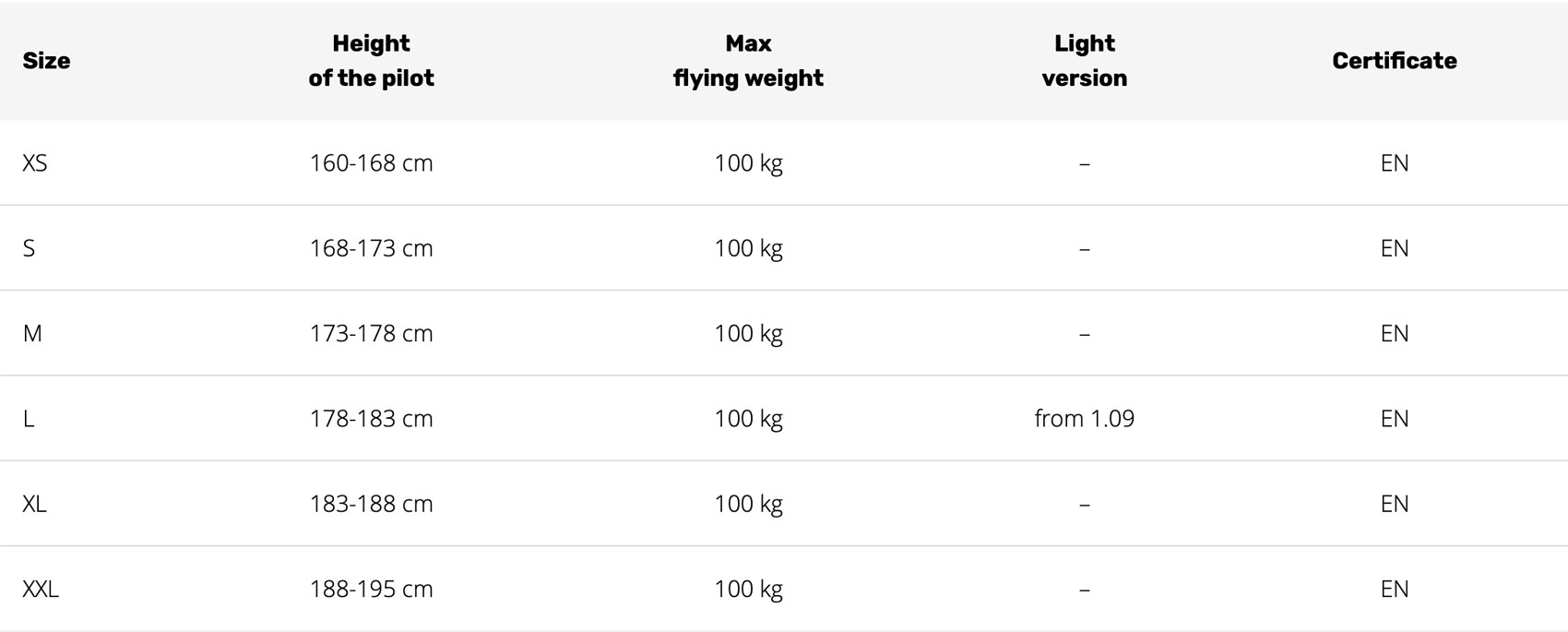Click the 160-168 cm height cell
Image resolution: width=1568 pixels, height=632 pixels.
[x=371, y=163]
